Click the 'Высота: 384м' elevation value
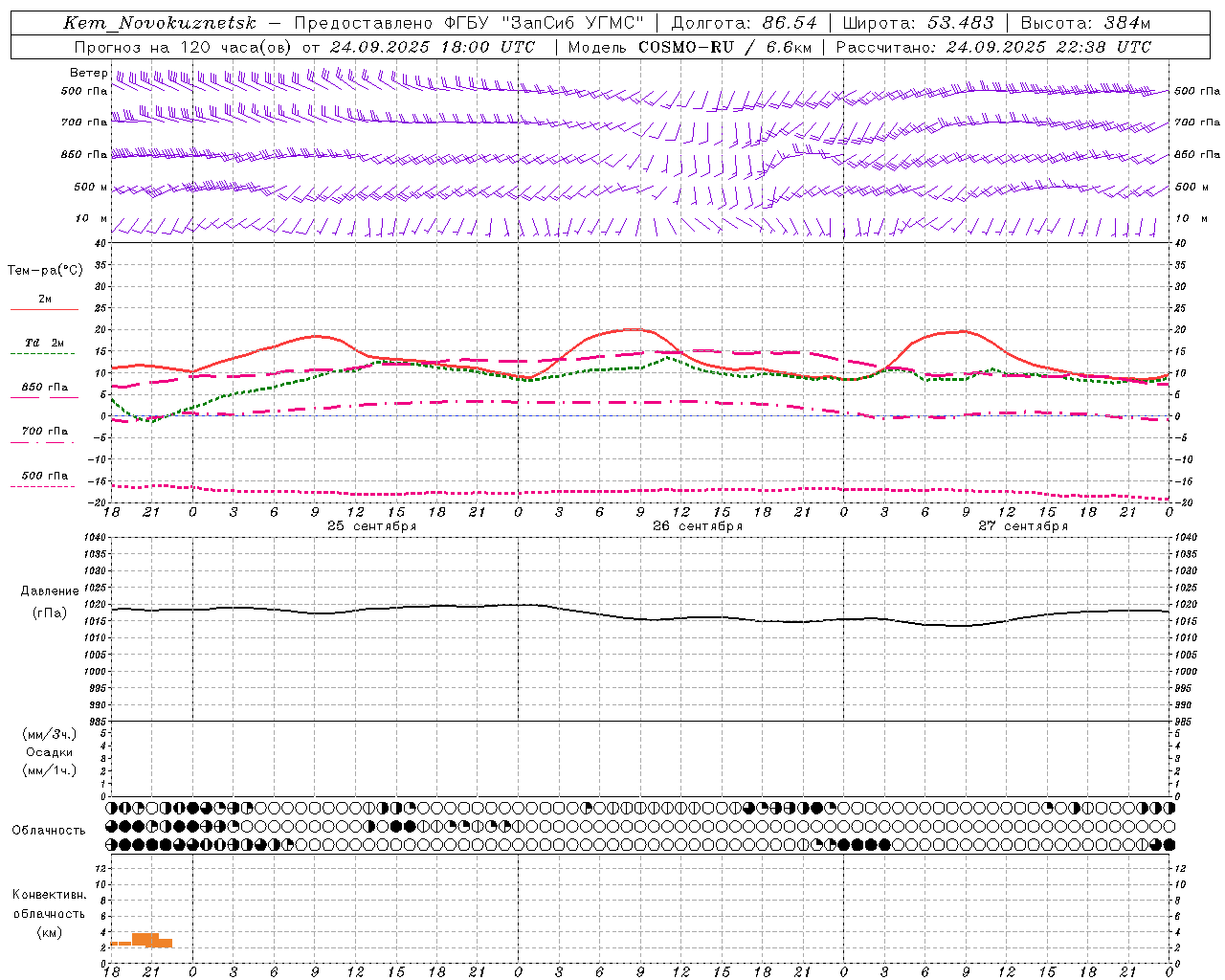 1086,23
